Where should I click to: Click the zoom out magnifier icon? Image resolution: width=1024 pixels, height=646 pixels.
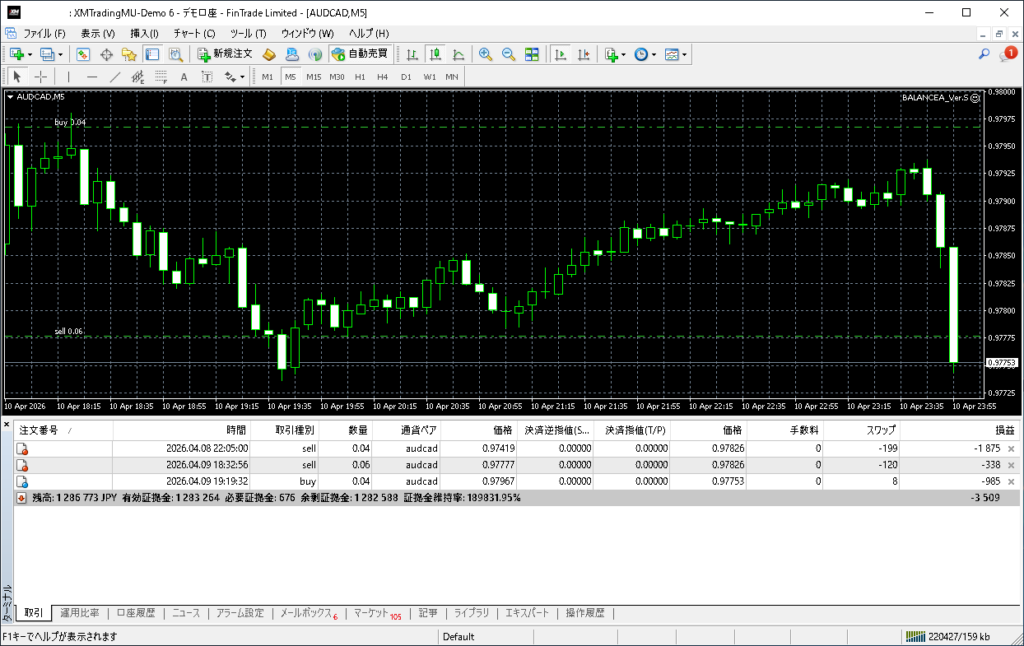coord(508,54)
